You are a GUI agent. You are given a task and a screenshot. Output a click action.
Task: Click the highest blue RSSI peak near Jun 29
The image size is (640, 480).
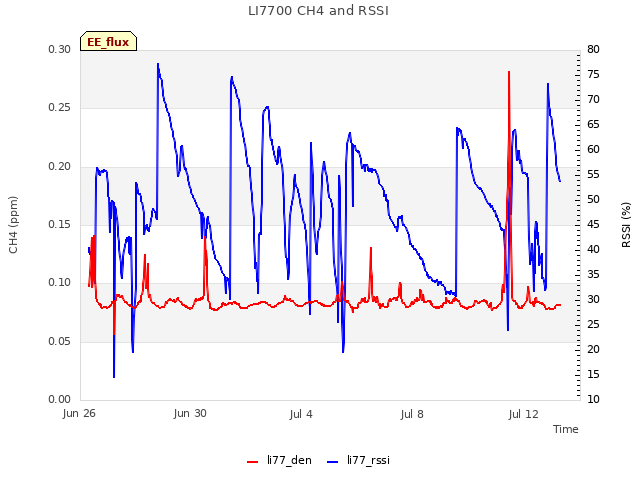tap(158, 65)
